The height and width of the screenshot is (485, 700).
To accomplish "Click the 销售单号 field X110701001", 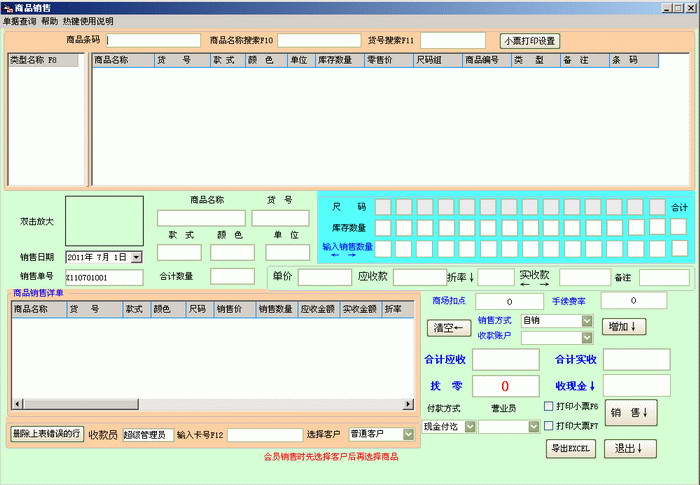I will coord(104,277).
